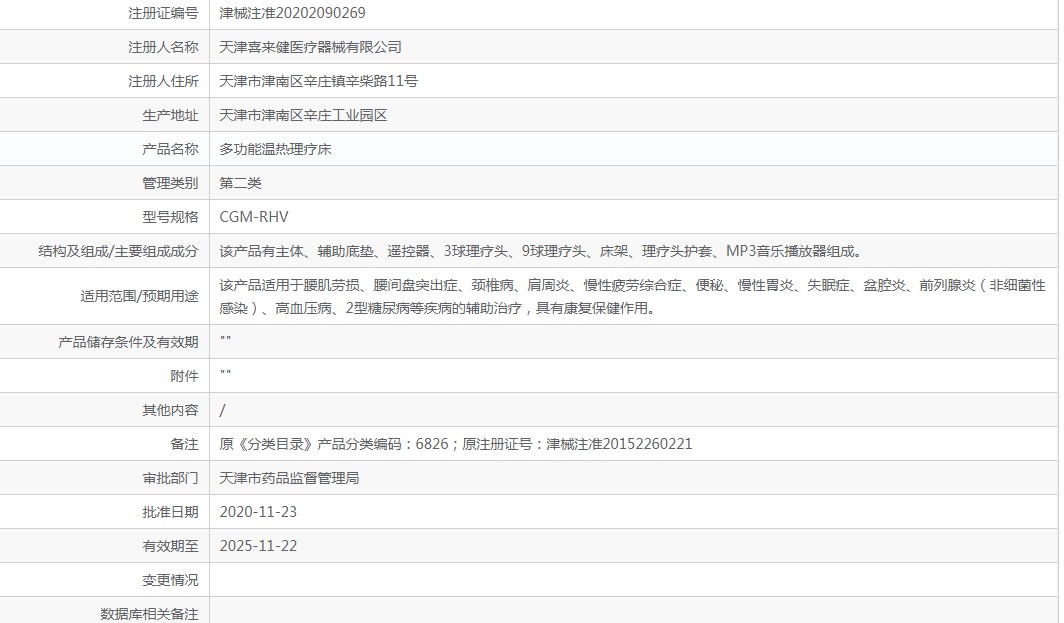Image resolution: width=1064 pixels, height=623 pixels.
Task: Click the slash value in 其他内容 row
Action: click(x=223, y=410)
